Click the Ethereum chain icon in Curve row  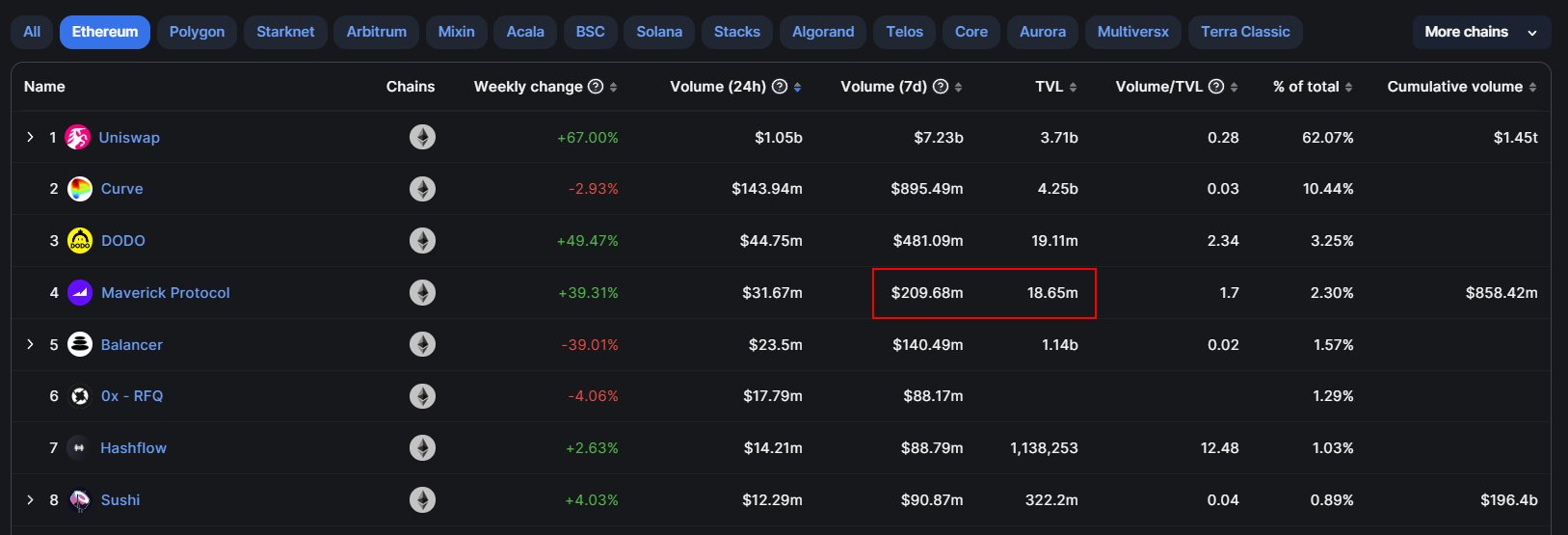click(422, 189)
